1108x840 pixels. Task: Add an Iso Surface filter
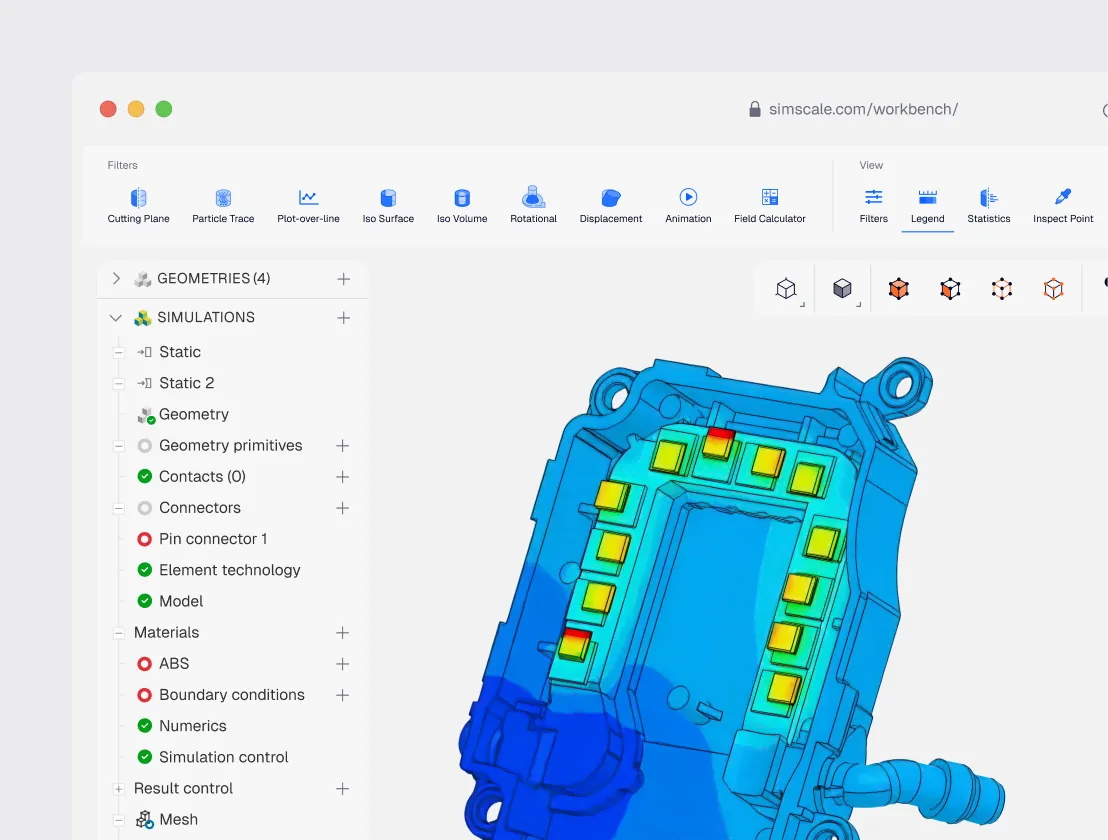(x=388, y=206)
